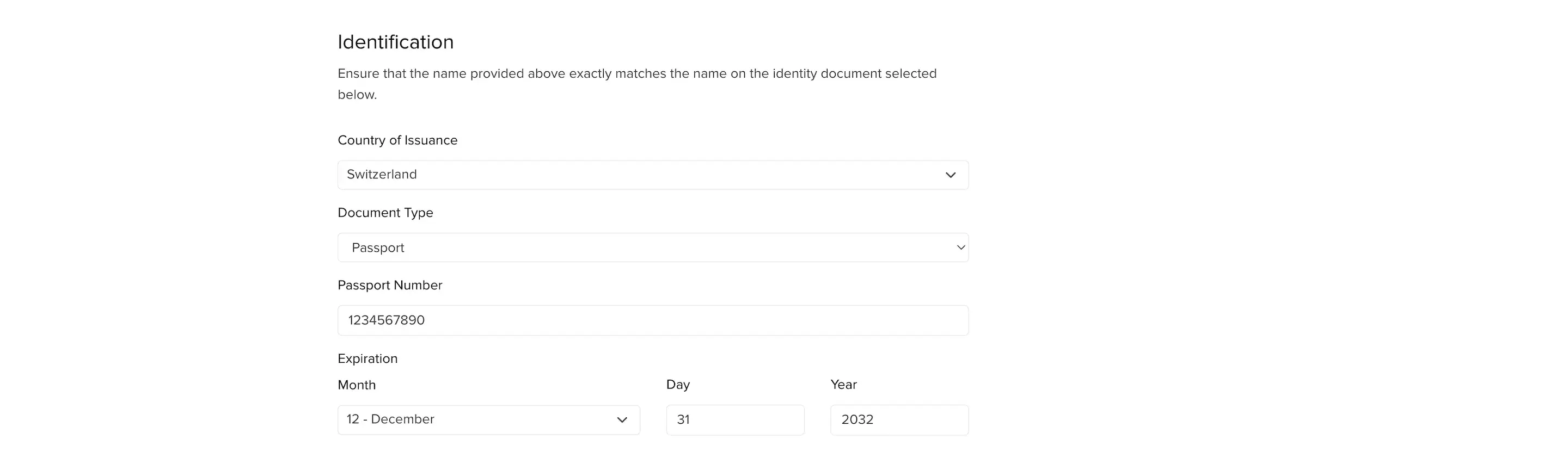Click the expand arrow in the December field

point(623,419)
